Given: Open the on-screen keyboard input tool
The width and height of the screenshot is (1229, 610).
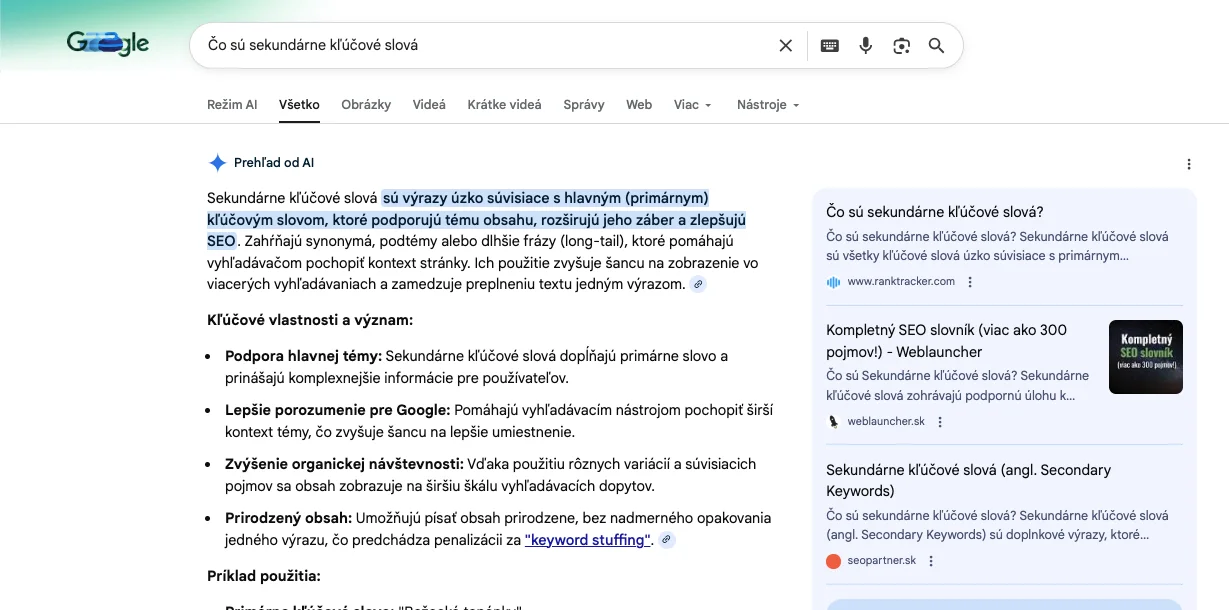Looking at the screenshot, I should (829, 45).
